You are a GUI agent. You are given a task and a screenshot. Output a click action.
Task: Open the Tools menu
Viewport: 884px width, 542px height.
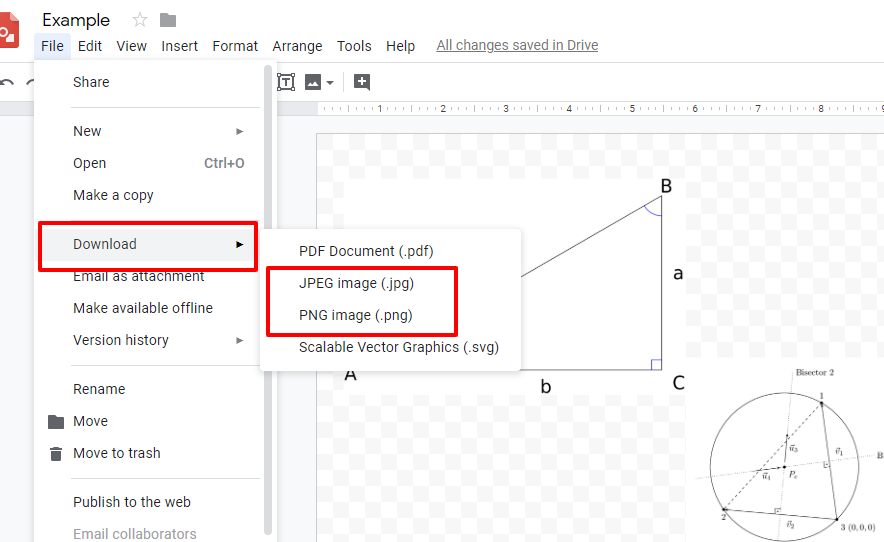pos(354,46)
